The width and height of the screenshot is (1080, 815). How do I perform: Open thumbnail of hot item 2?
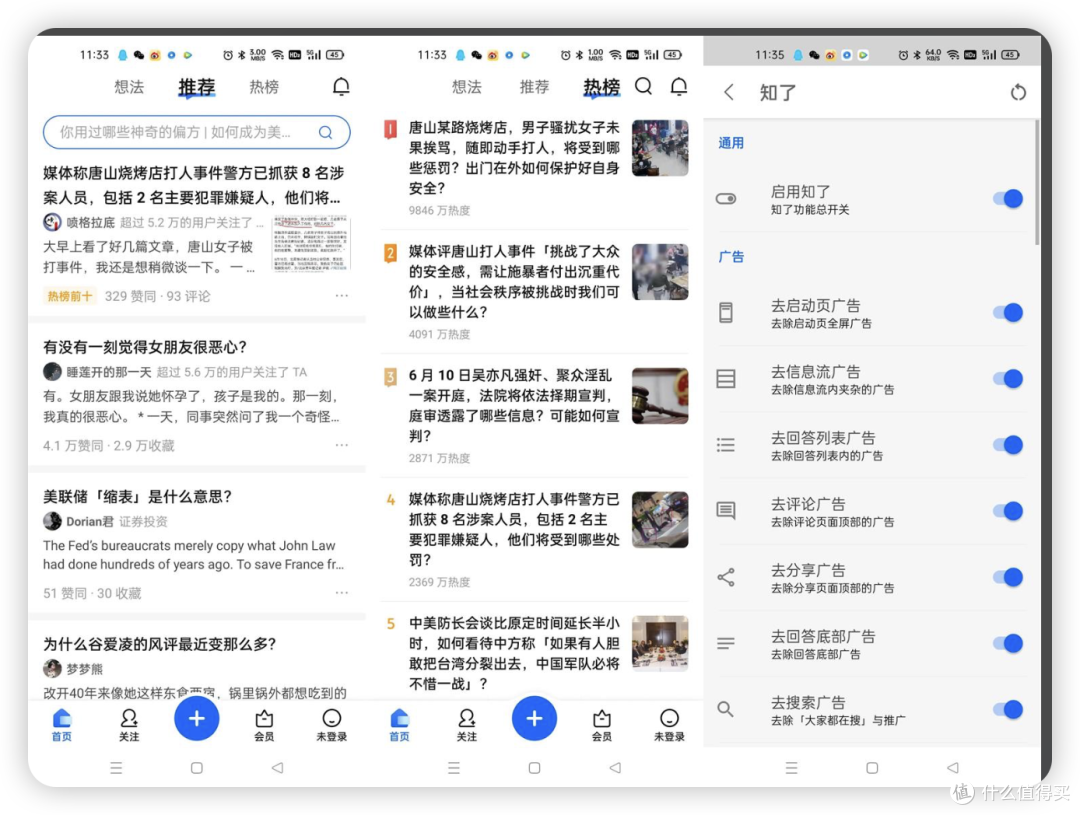[x=660, y=271]
